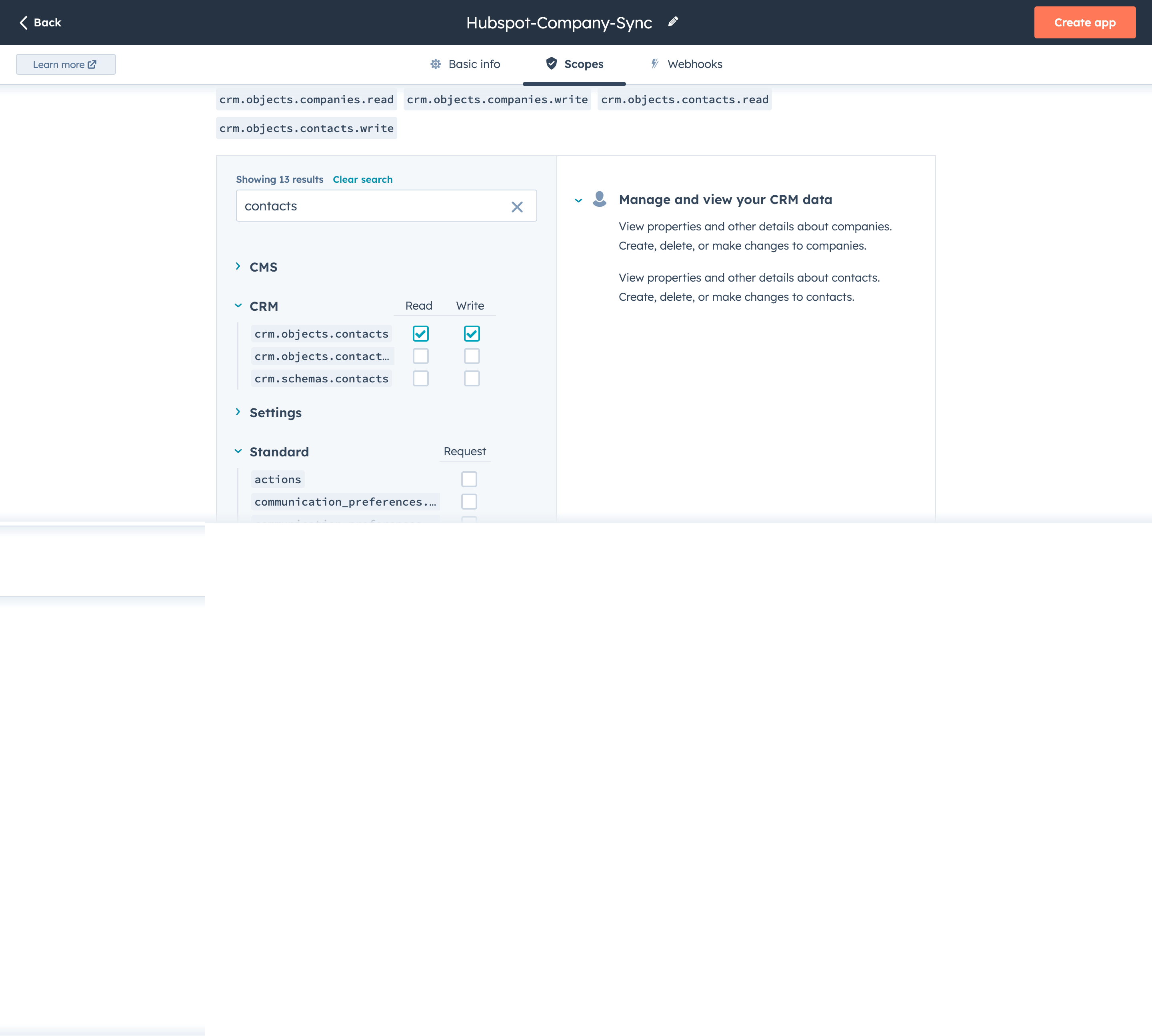Click the crm.objects.companies.read scope tag
This screenshot has width=1152, height=1036.
(x=306, y=100)
